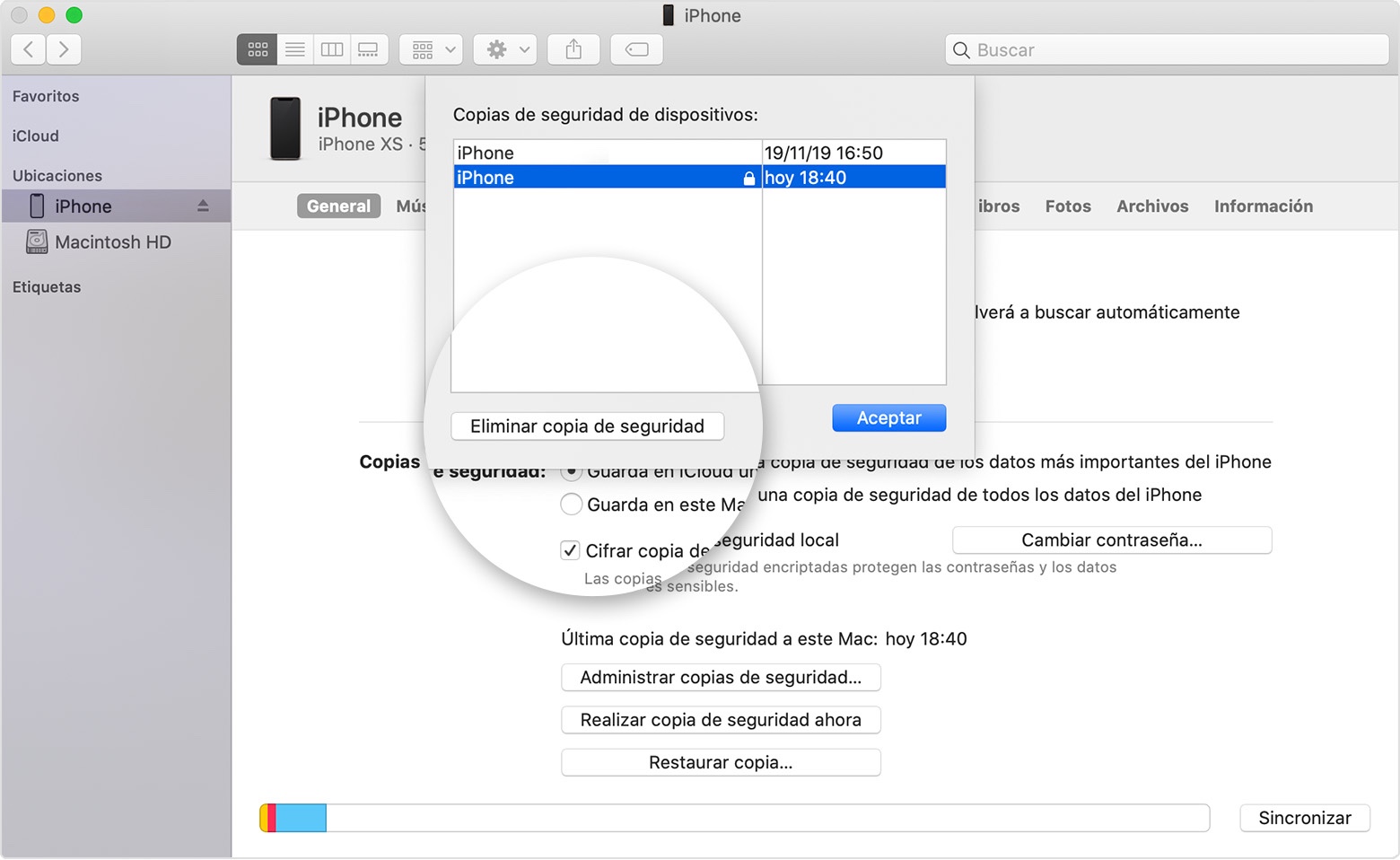Click the iPhone icon in the window title
1400x860 pixels.
pos(668,15)
